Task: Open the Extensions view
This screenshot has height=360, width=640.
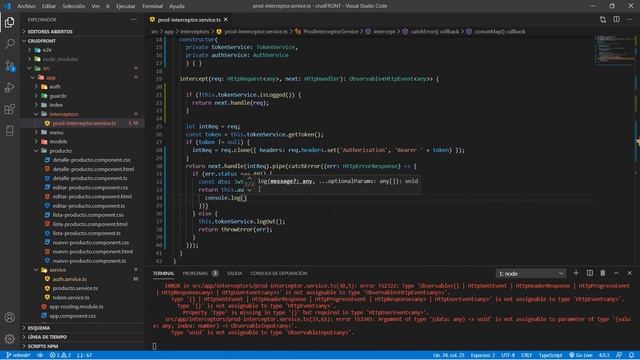Action: pyautogui.click(x=9, y=109)
